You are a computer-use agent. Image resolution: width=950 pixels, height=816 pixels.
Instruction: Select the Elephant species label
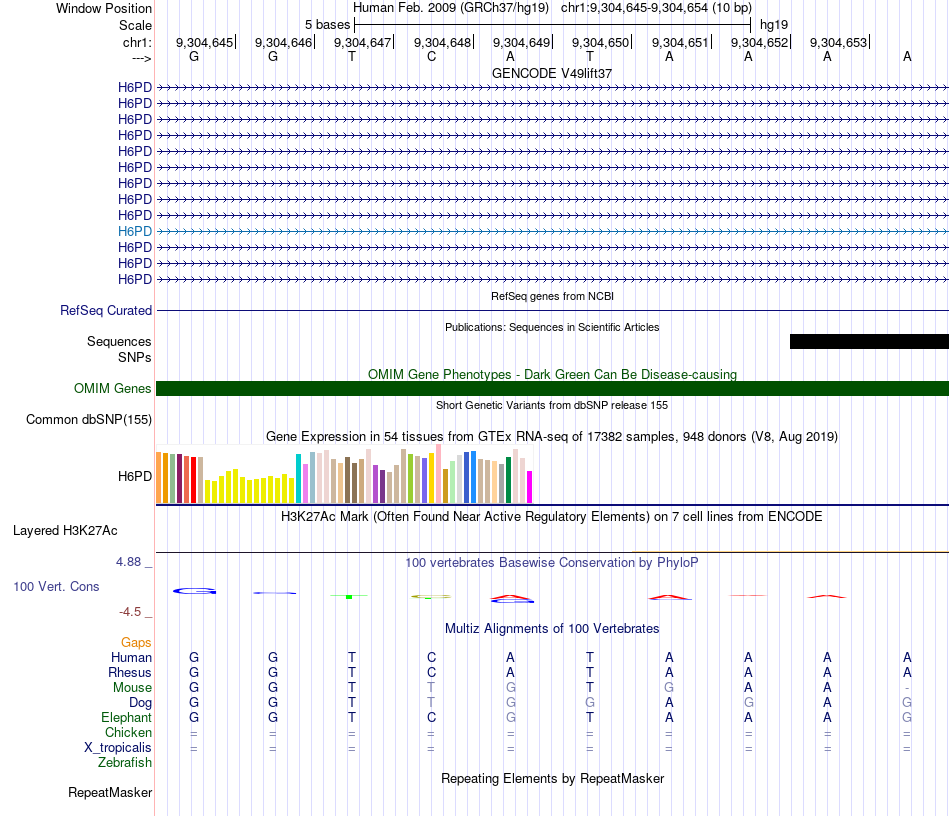click(x=126, y=717)
